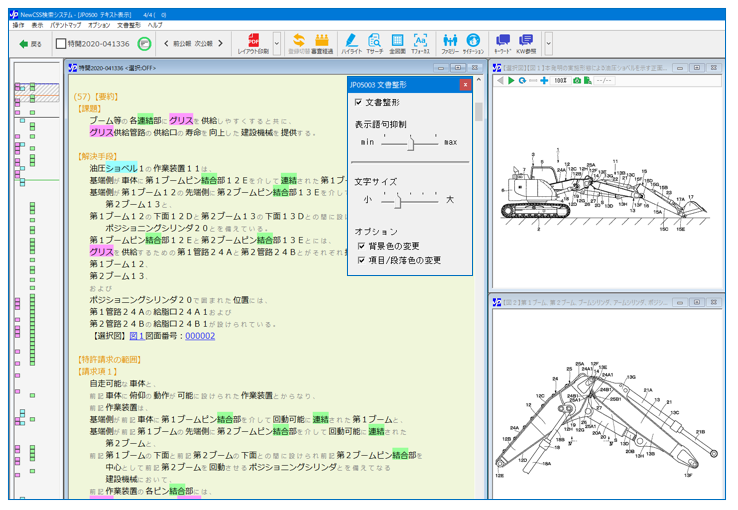Click the --/-- page counter field
738x510 pixels.
(604, 81)
